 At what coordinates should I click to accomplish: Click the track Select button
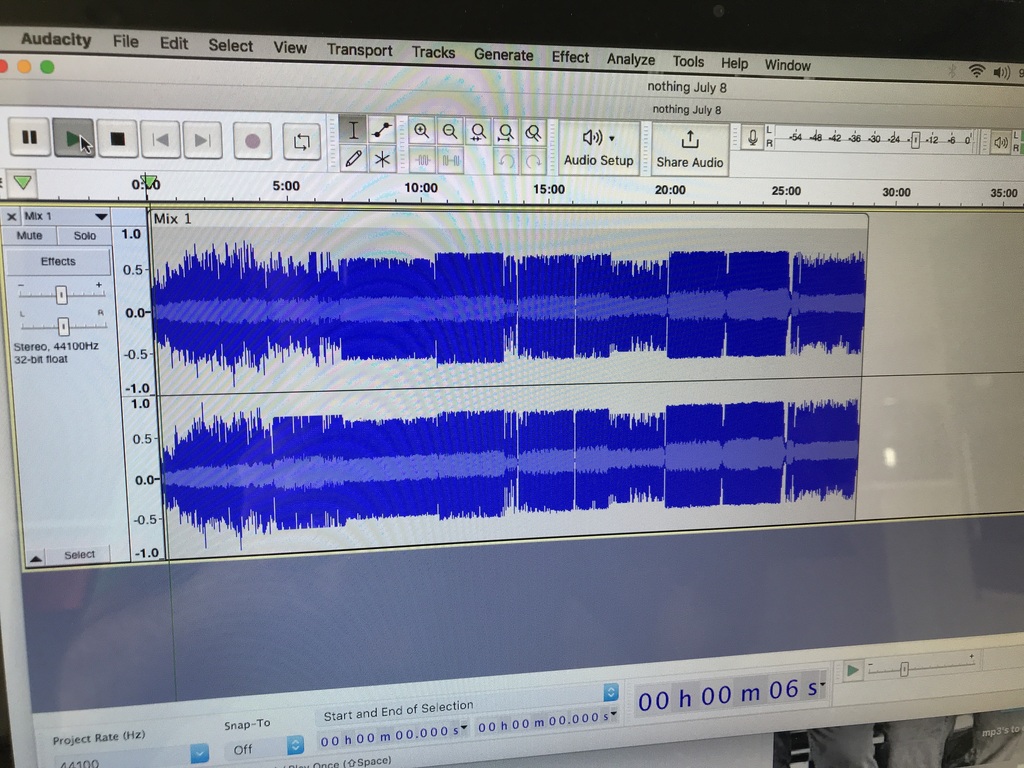point(79,554)
